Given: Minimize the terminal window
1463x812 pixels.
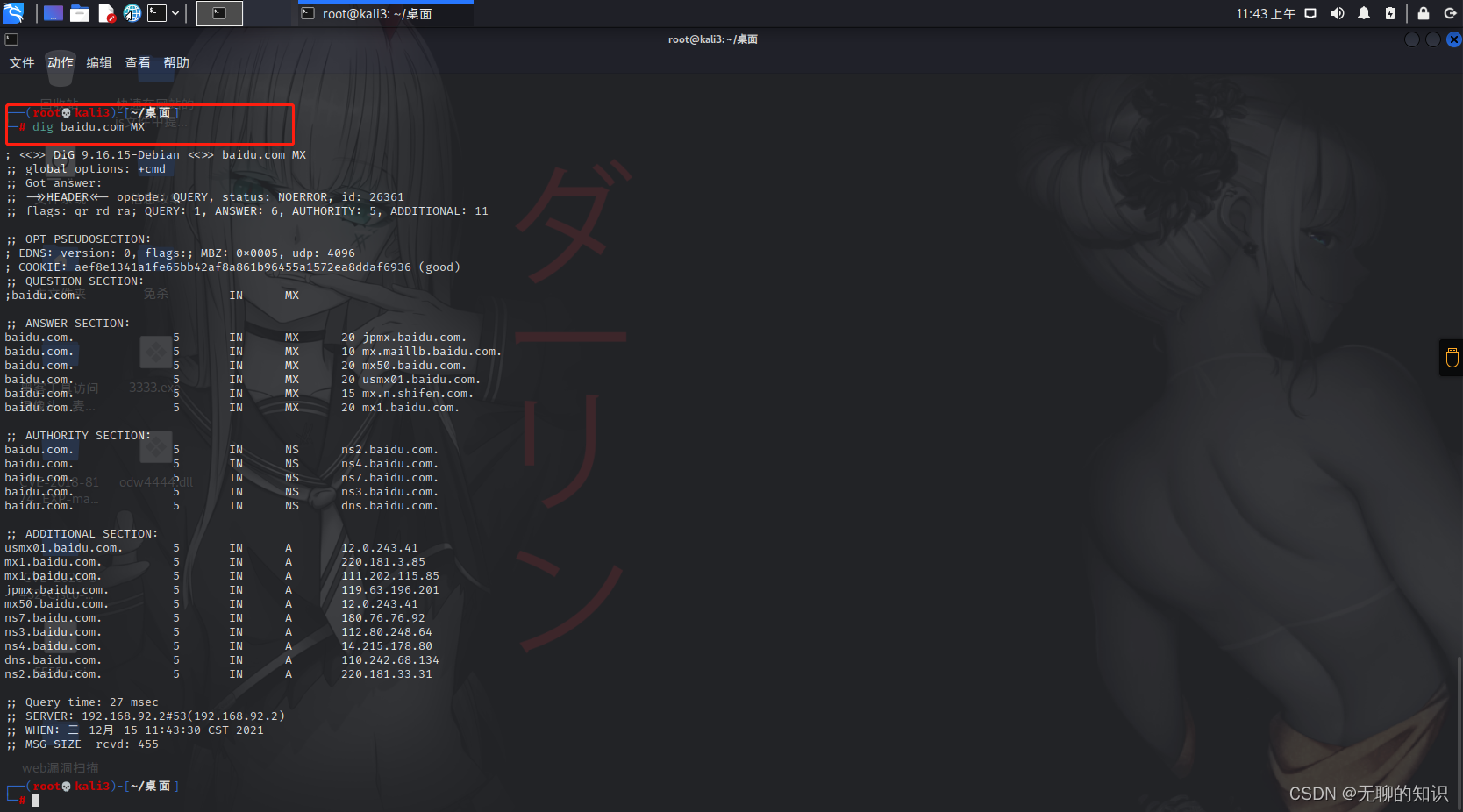Looking at the screenshot, I should 1412,39.
